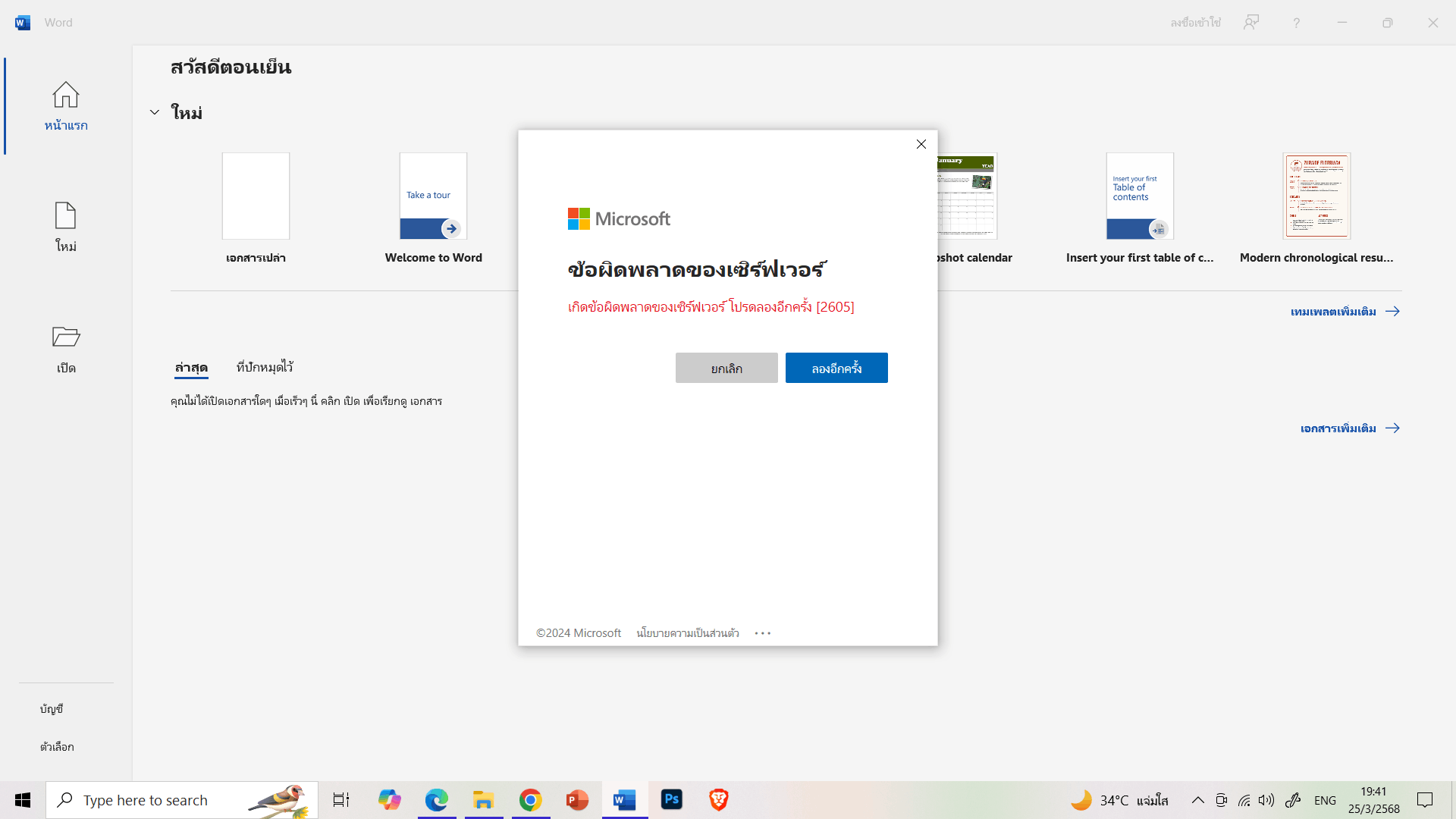Image resolution: width=1456 pixels, height=819 pixels.
Task: Click the Home icon in sidebar
Action: (65, 96)
